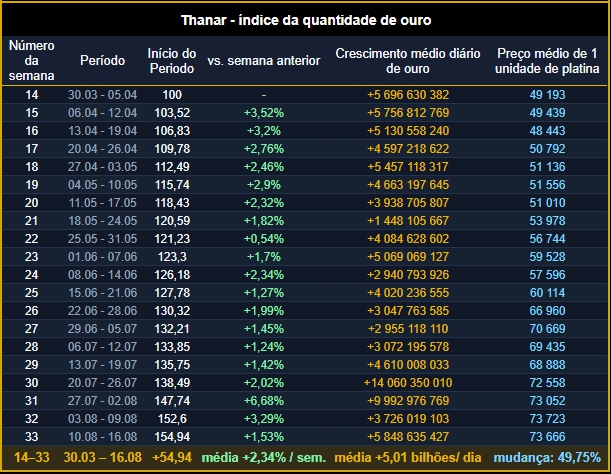Image resolution: width=611 pixels, height=474 pixels.
Task: Click the '+2,9%' weekly change
Action: pyautogui.click(x=264, y=185)
